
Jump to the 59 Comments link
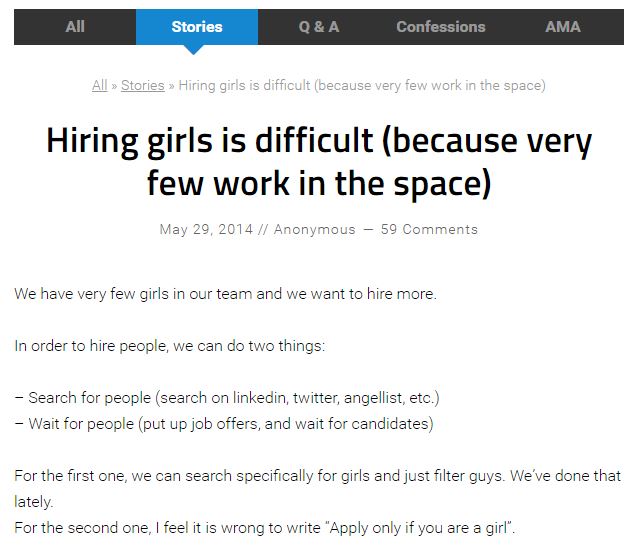pyautogui.click(x=429, y=229)
